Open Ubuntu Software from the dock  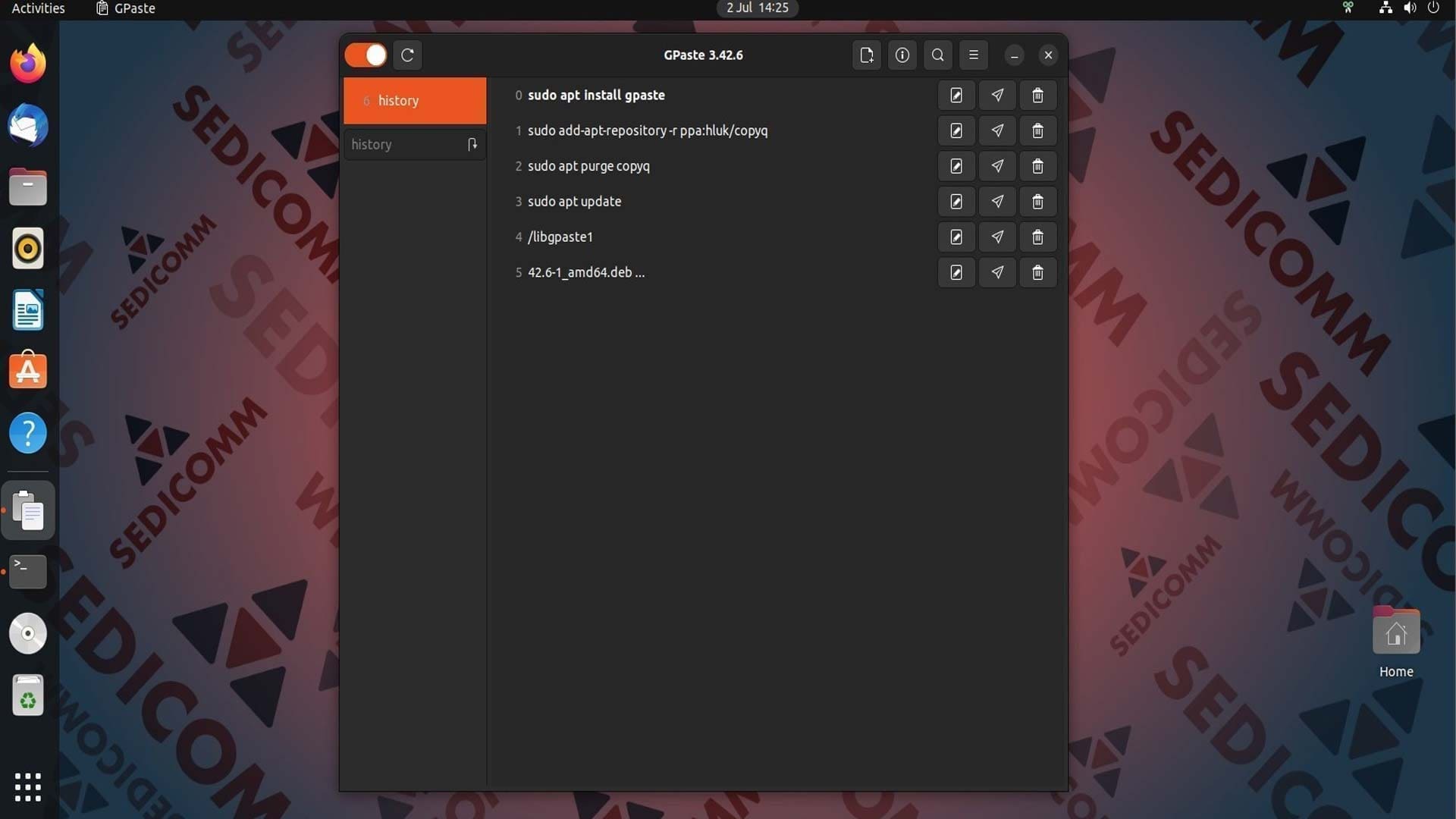(x=28, y=372)
